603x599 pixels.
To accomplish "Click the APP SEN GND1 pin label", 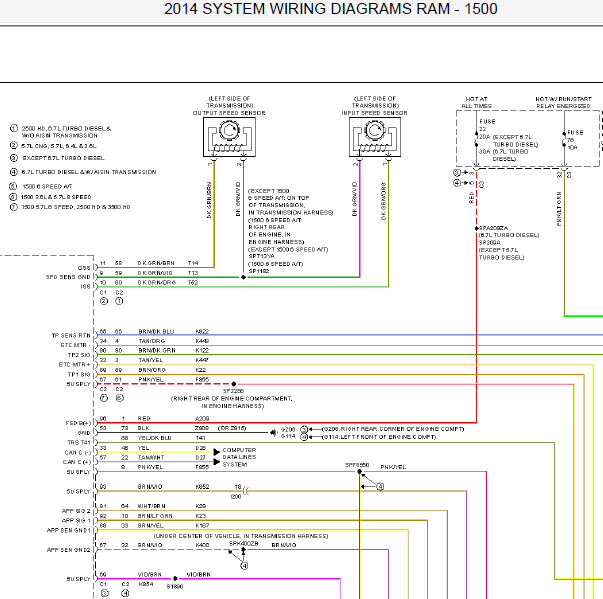I will click(x=69, y=530).
